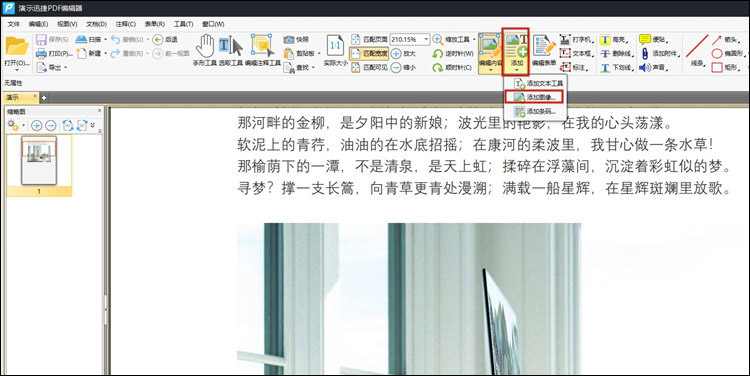Choose Add Image (添加图像) menu entry
750x376 pixels.
(534, 97)
